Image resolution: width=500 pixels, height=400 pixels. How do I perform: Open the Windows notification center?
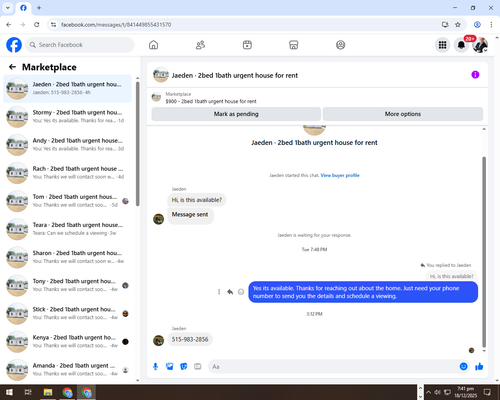pyautogui.click(x=487, y=392)
